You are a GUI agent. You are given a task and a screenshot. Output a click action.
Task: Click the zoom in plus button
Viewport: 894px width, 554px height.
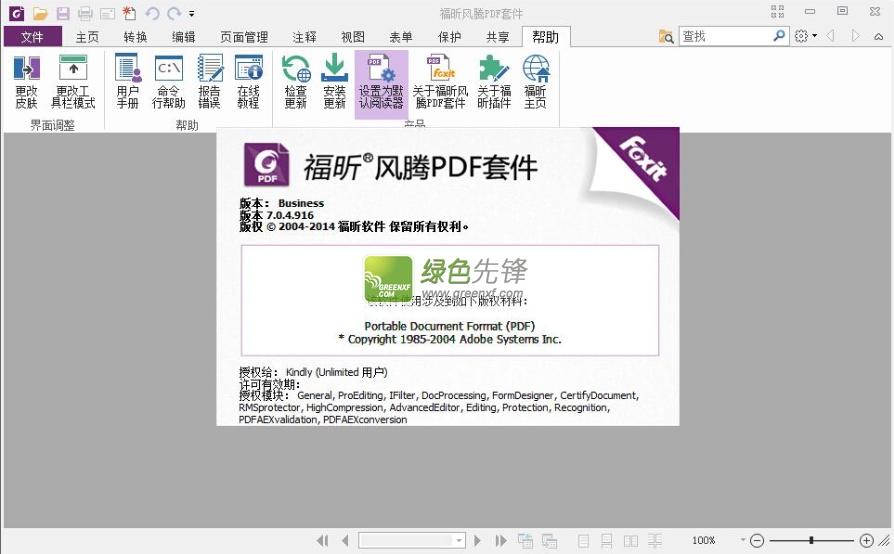867,540
